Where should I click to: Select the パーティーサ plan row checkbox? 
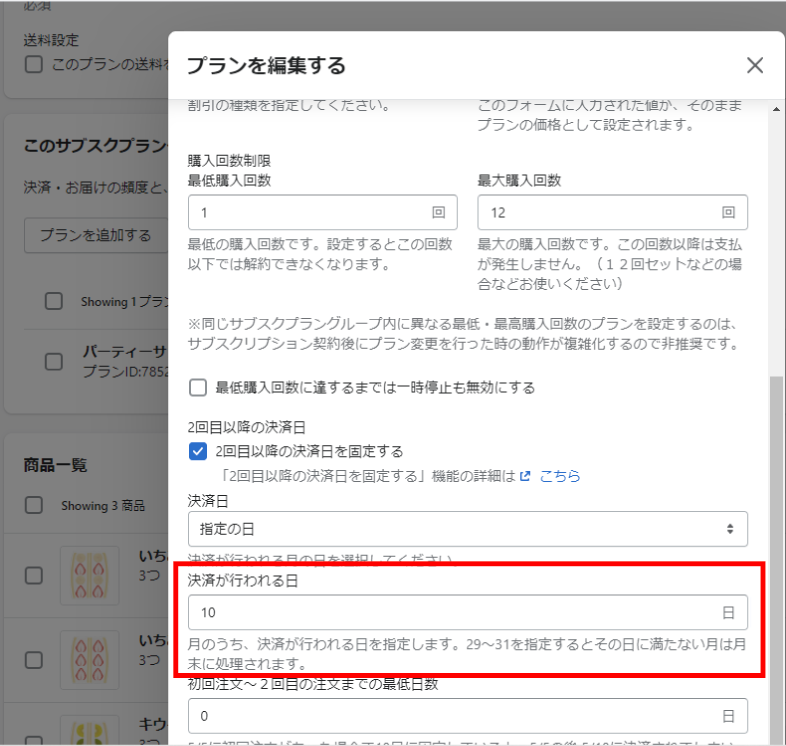[x=54, y=361]
